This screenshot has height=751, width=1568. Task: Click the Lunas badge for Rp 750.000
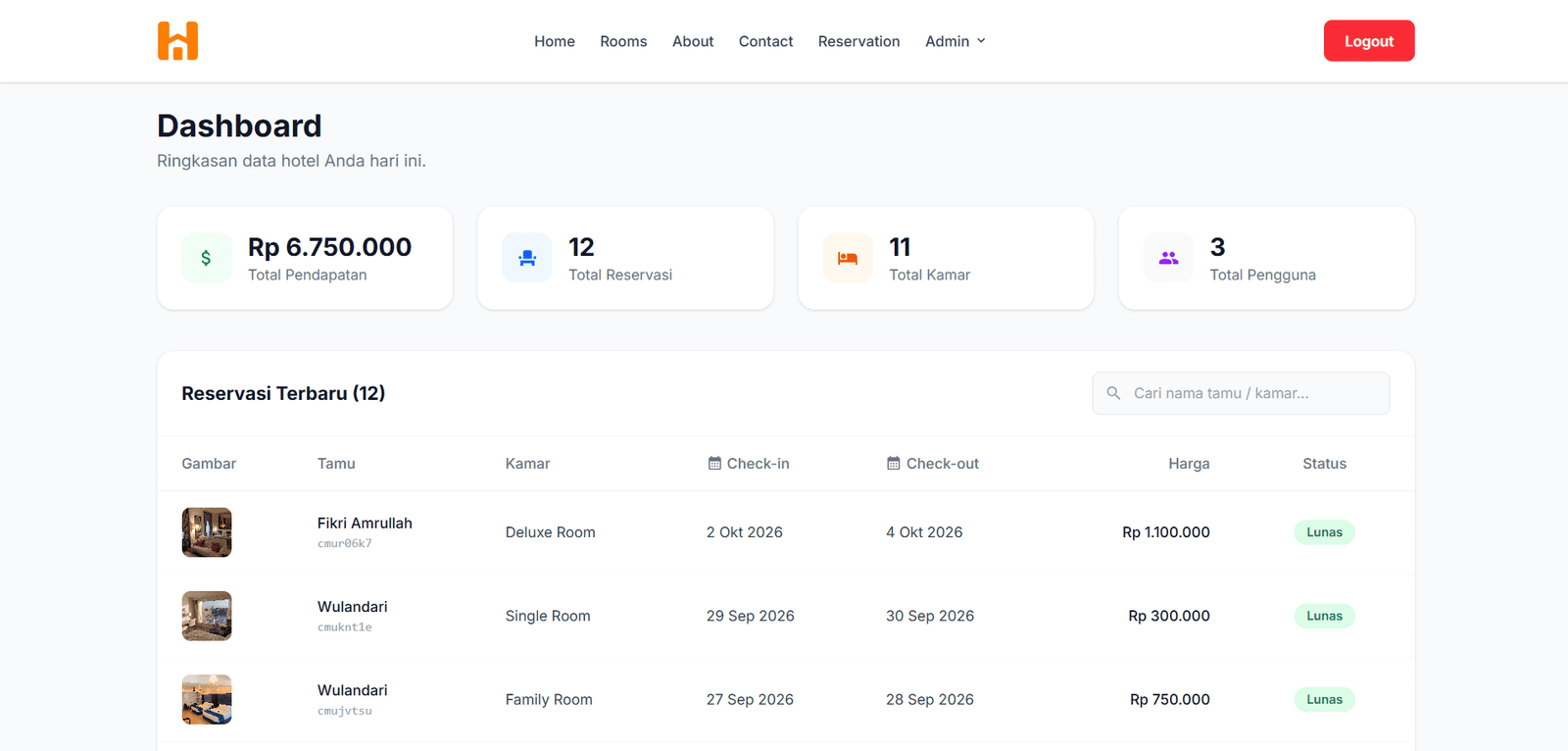(x=1324, y=699)
